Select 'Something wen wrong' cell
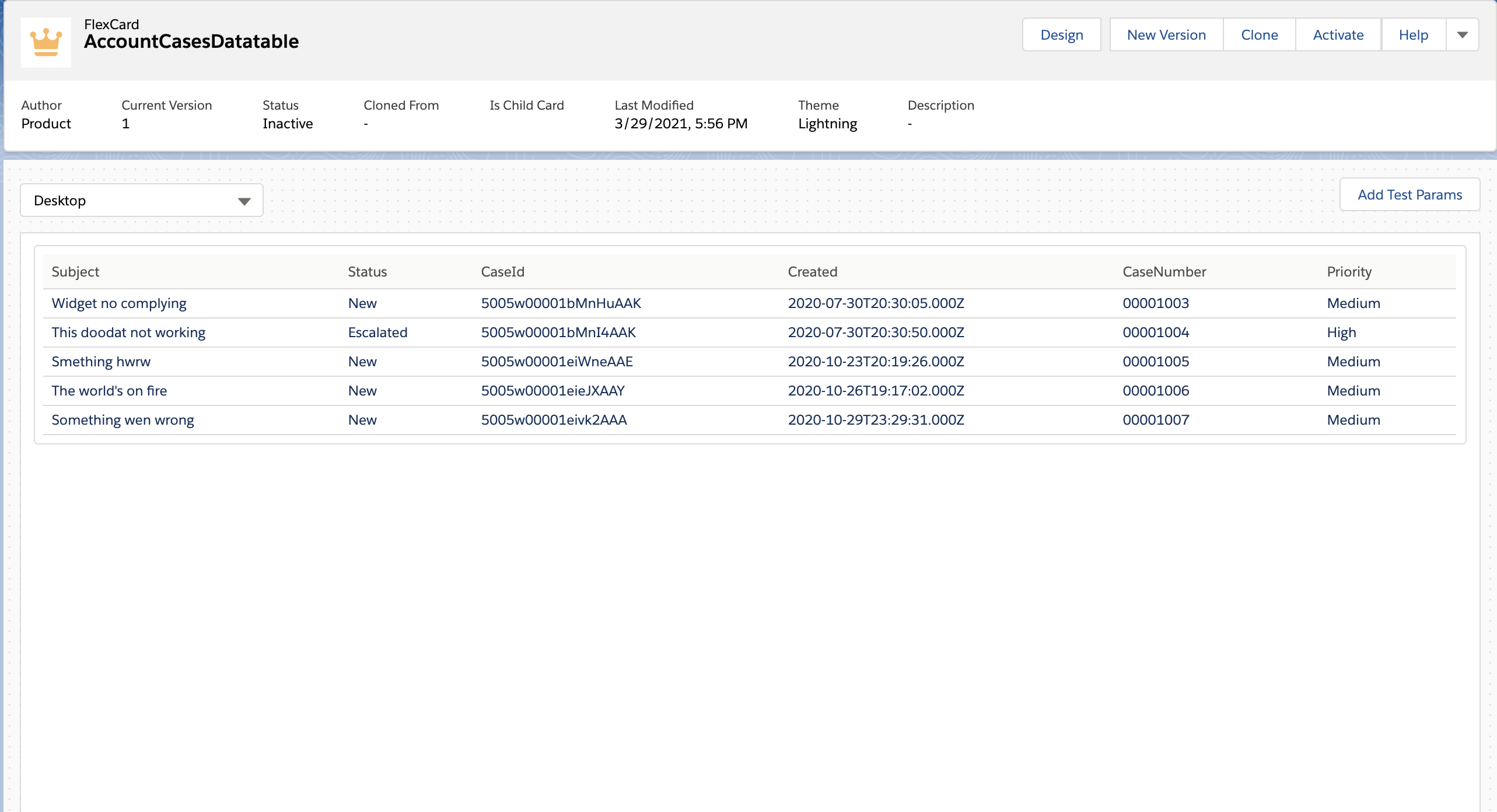 (x=123, y=420)
